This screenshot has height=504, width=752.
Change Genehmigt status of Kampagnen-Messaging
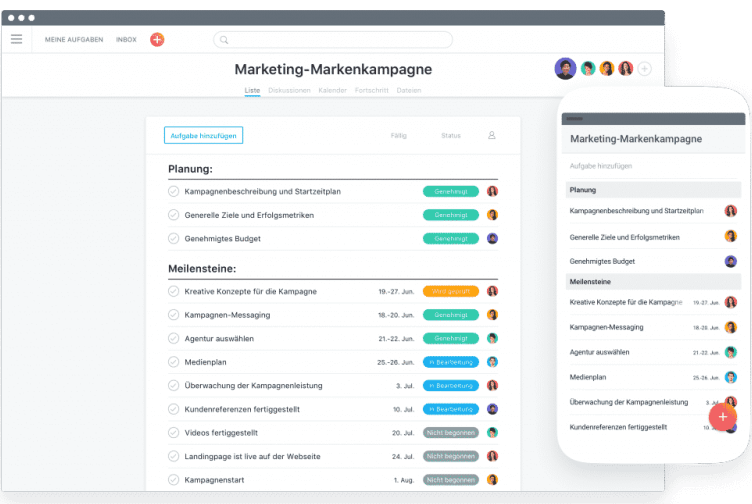click(451, 315)
